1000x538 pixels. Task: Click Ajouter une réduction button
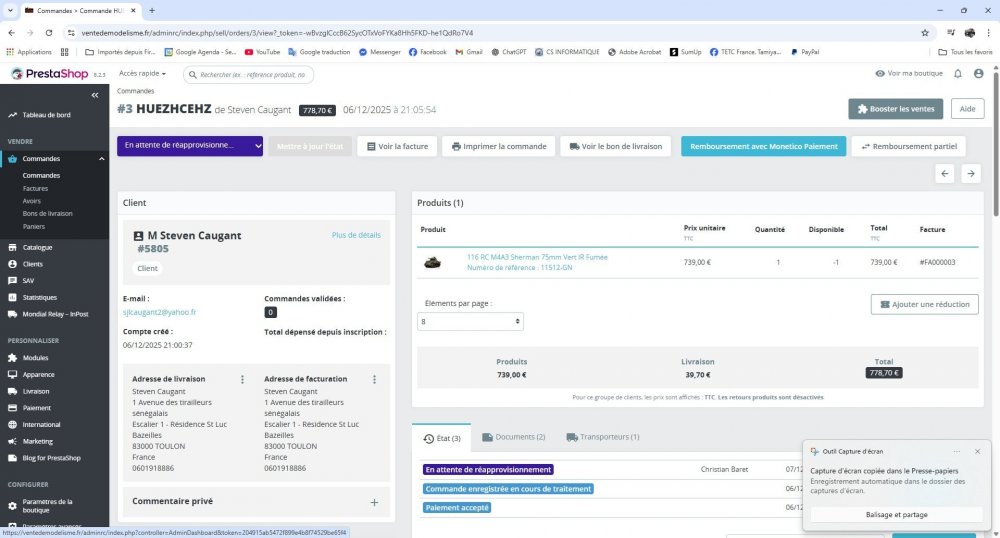click(x=924, y=304)
